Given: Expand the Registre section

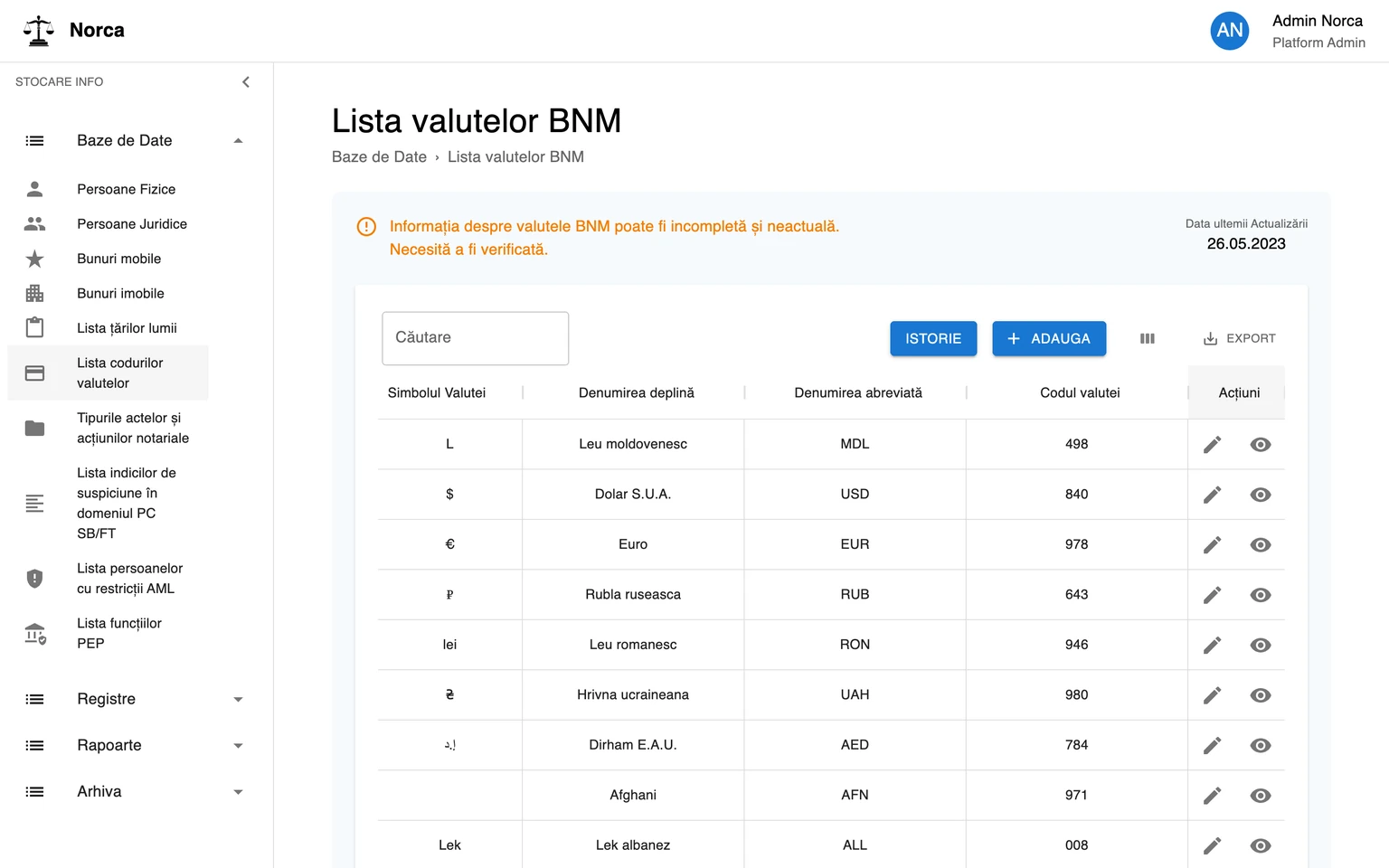Looking at the screenshot, I should click(238, 699).
